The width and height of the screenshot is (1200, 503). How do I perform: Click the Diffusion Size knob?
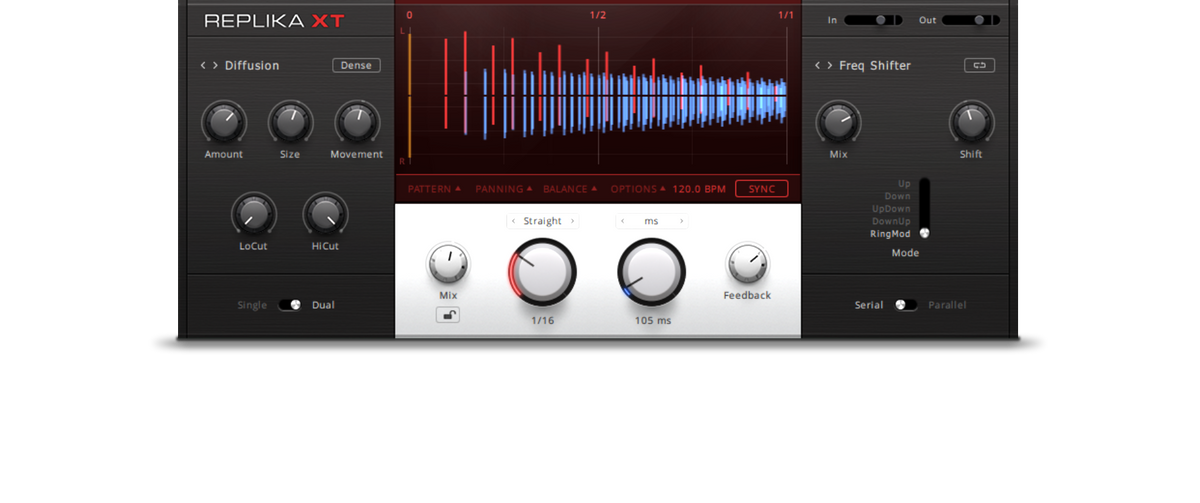(290, 123)
